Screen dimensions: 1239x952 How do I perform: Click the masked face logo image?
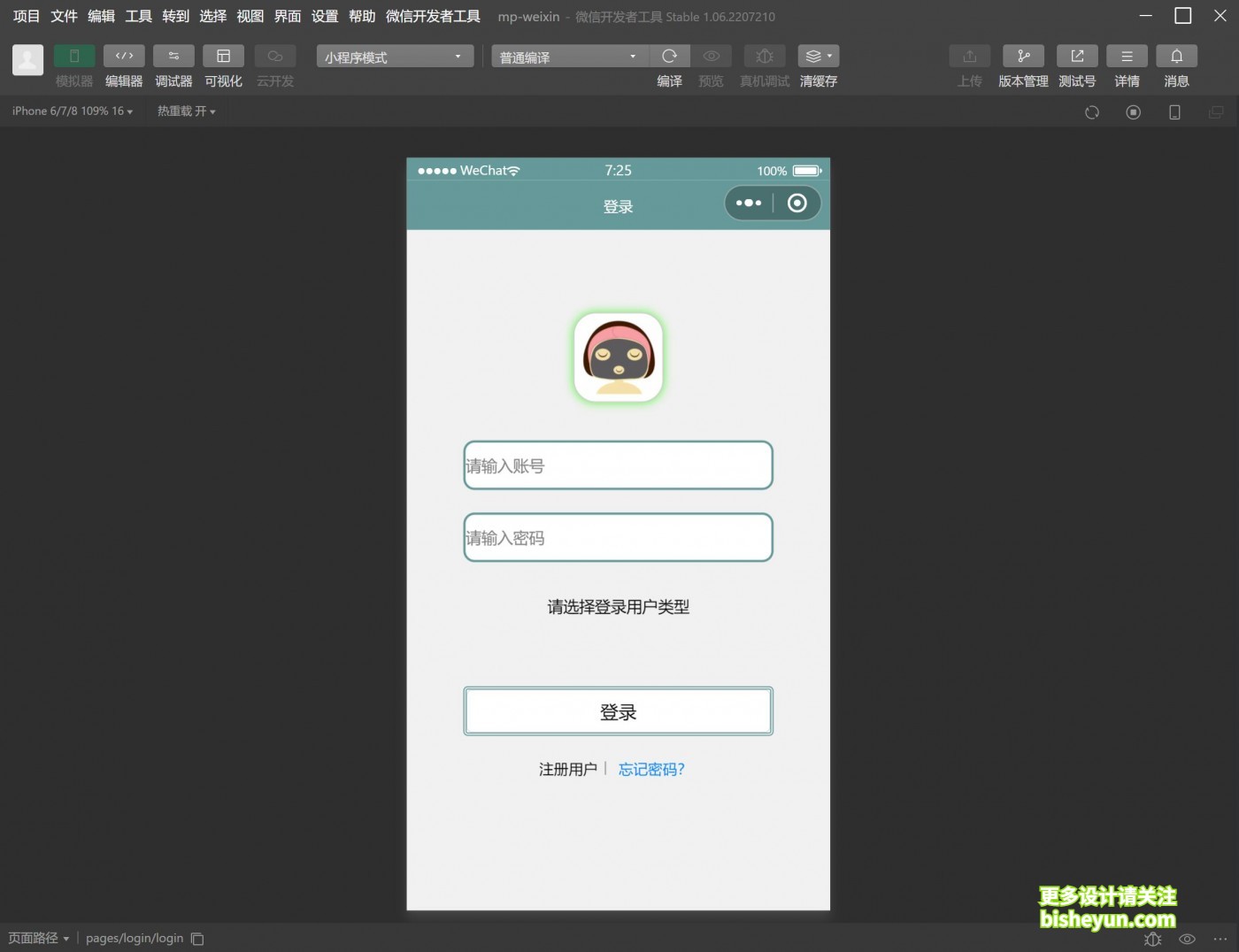pos(619,357)
